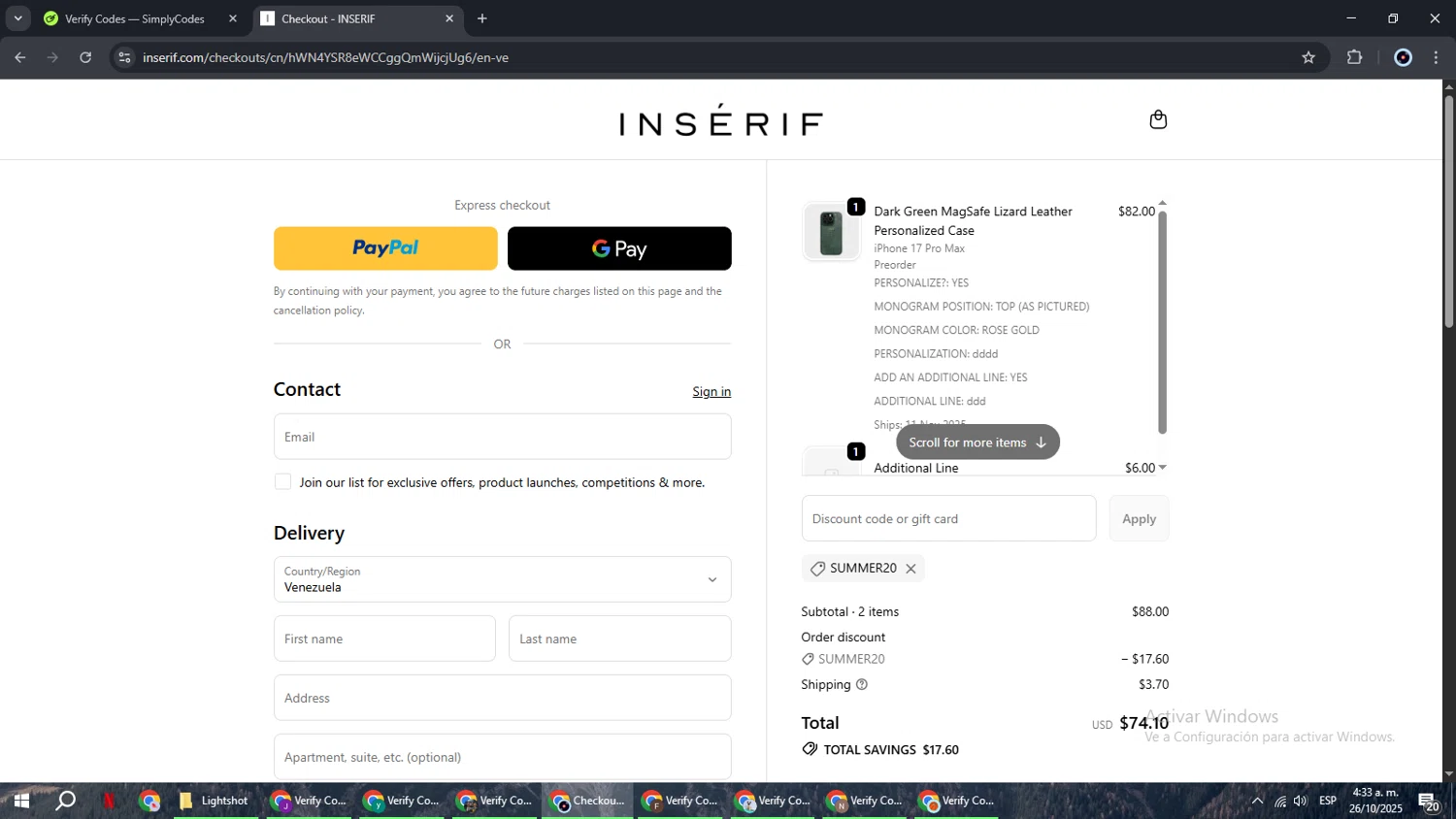
Task: Open a new browser tab
Action: click(x=482, y=18)
